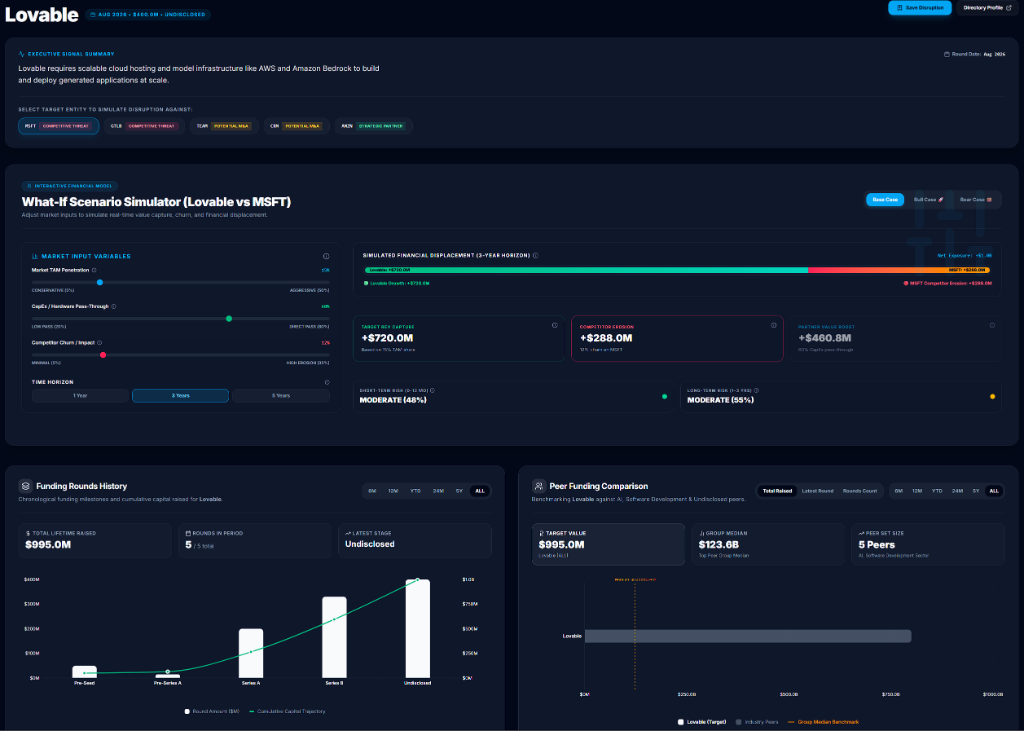Switch scenario to Base Case
This screenshot has height=731, width=1024.
885,200
